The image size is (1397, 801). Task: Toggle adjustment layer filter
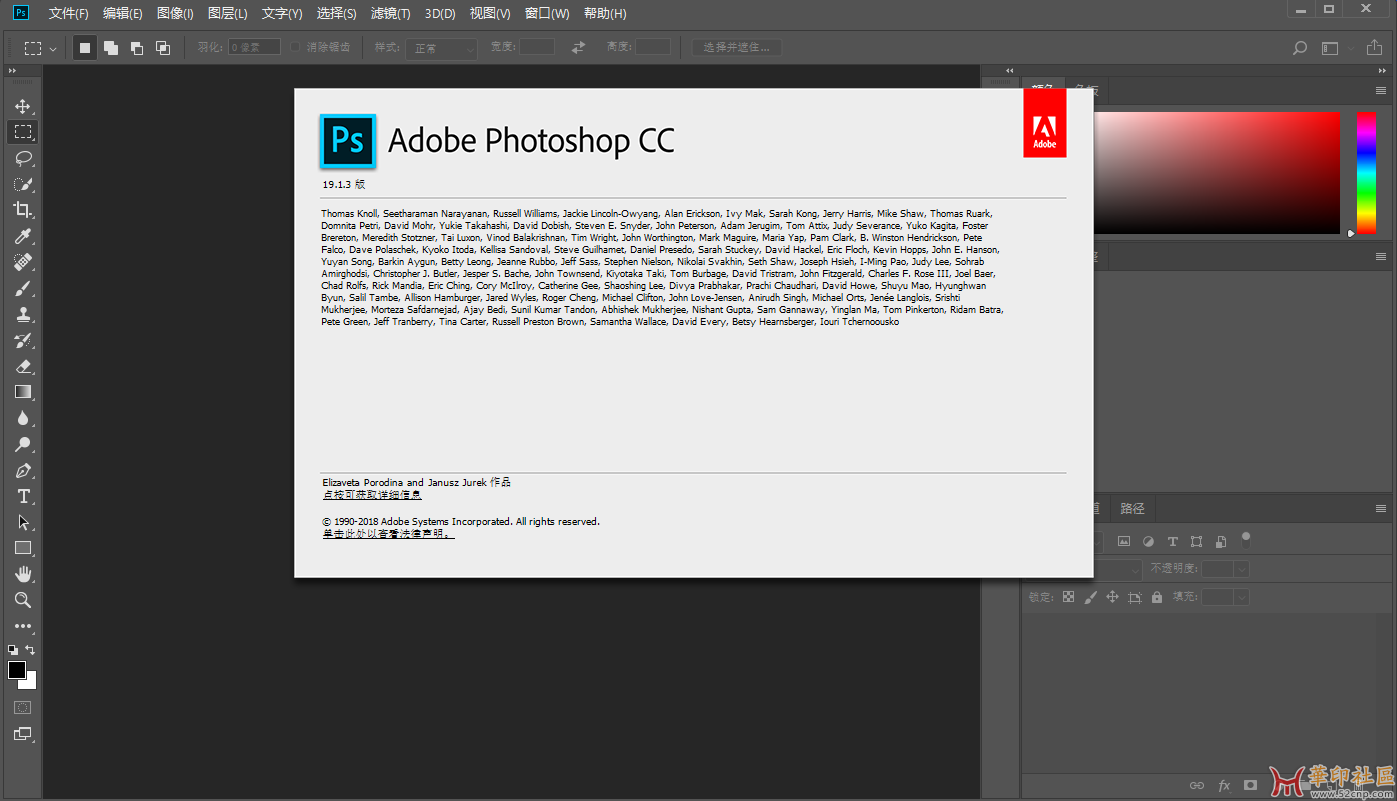point(1148,541)
